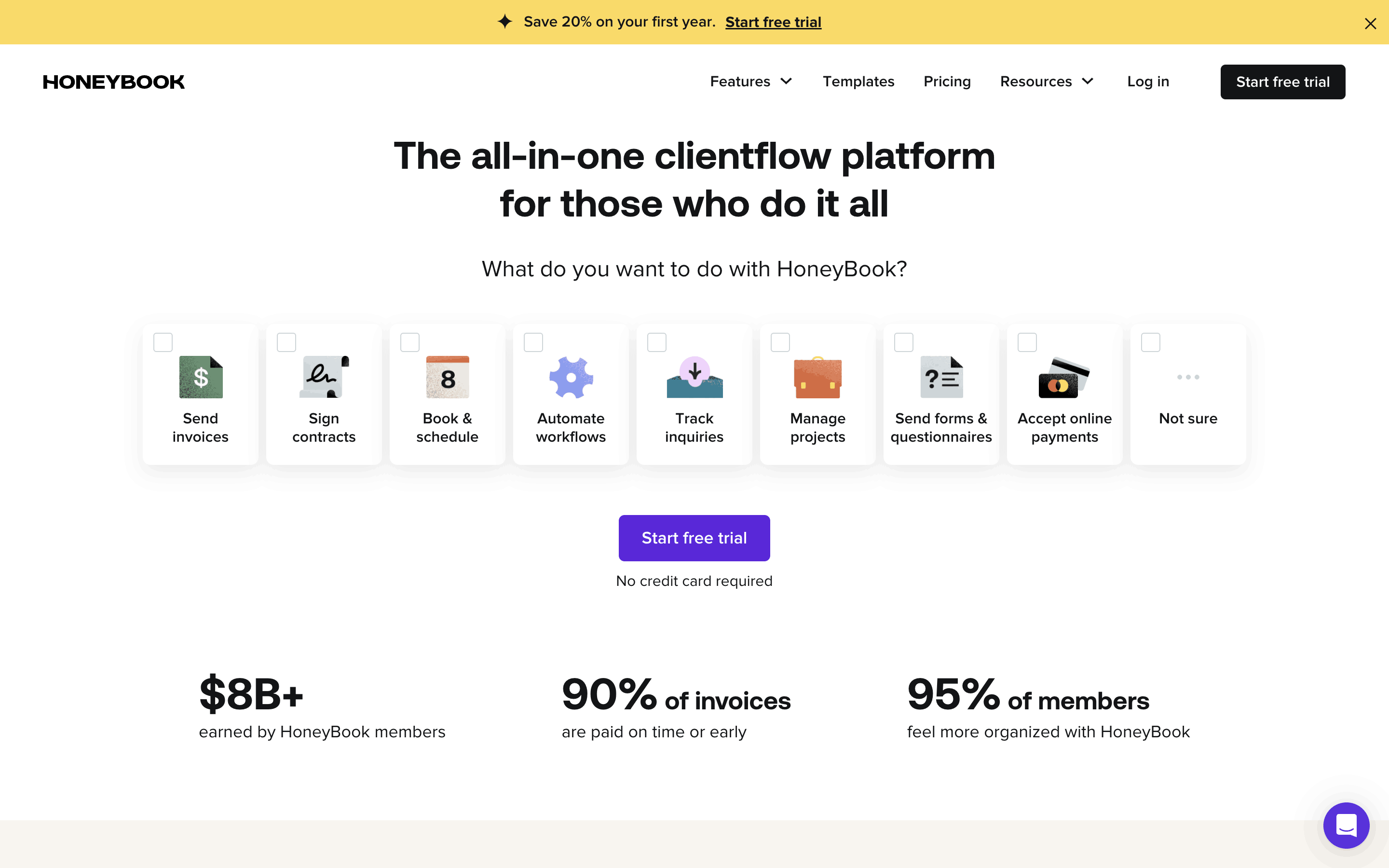Click the signature contract scroll icon

click(x=324, y=377)
